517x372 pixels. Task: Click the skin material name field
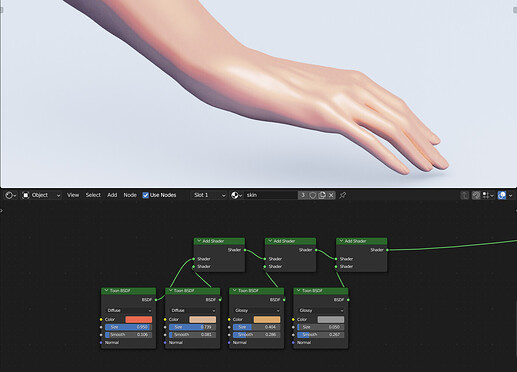pos(271,195)
